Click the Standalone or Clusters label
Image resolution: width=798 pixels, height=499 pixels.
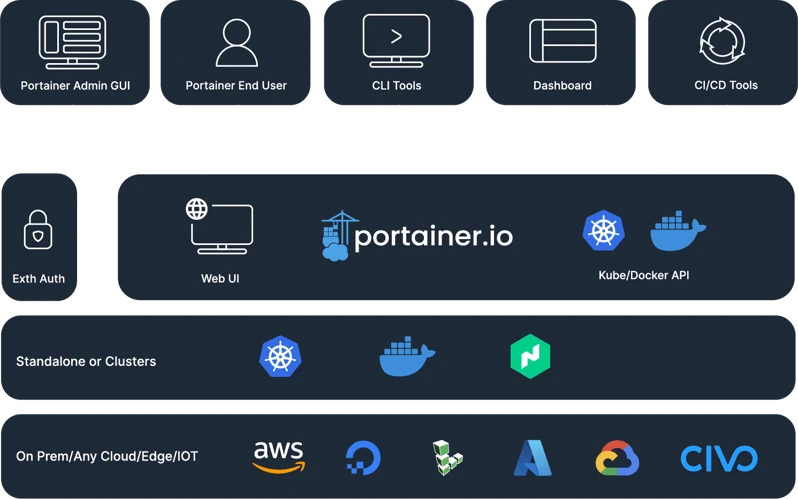[86, 361]
